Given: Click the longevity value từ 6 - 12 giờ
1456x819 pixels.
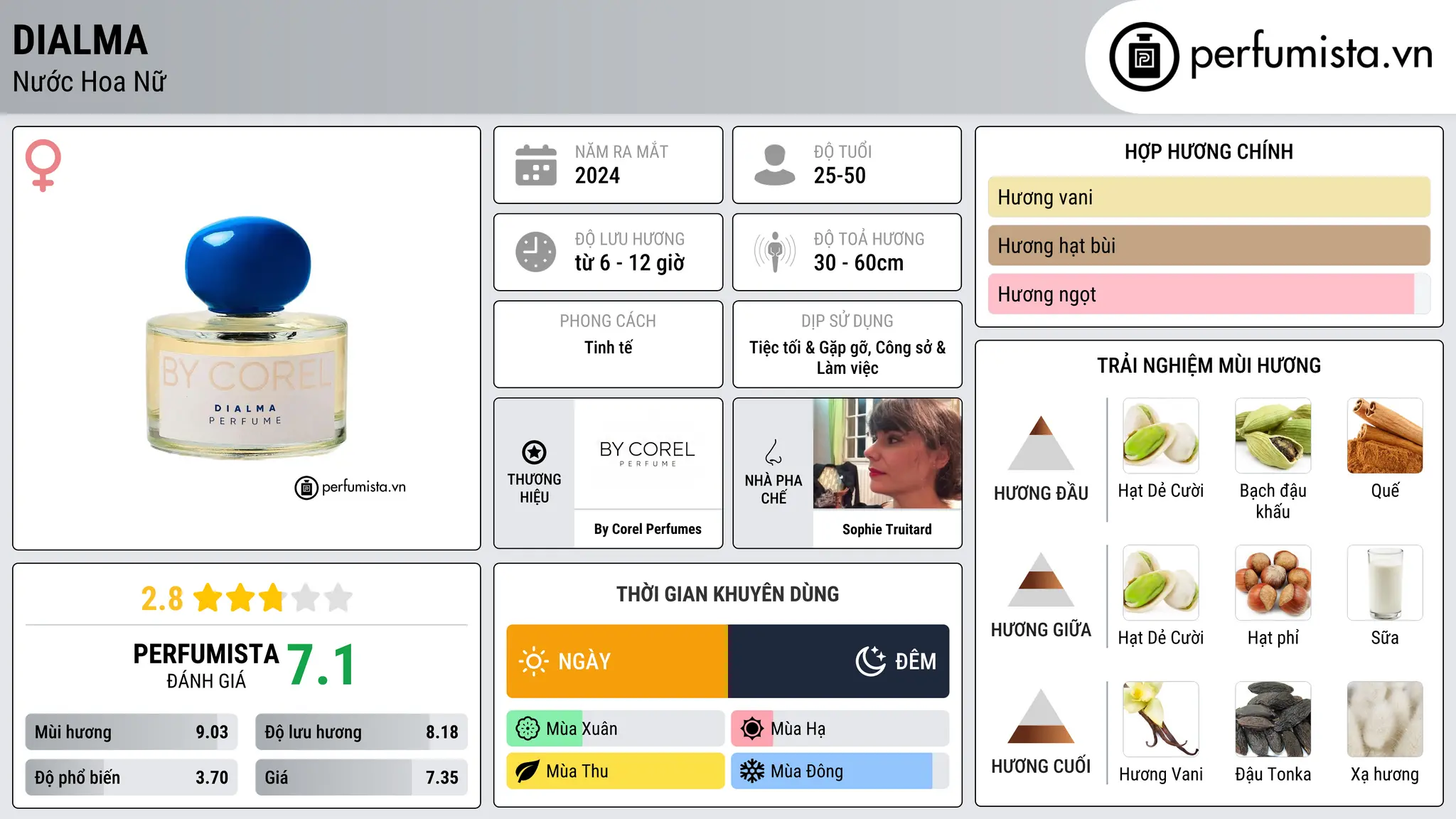Looking at the screenshot, I should (x=630, y=263).
